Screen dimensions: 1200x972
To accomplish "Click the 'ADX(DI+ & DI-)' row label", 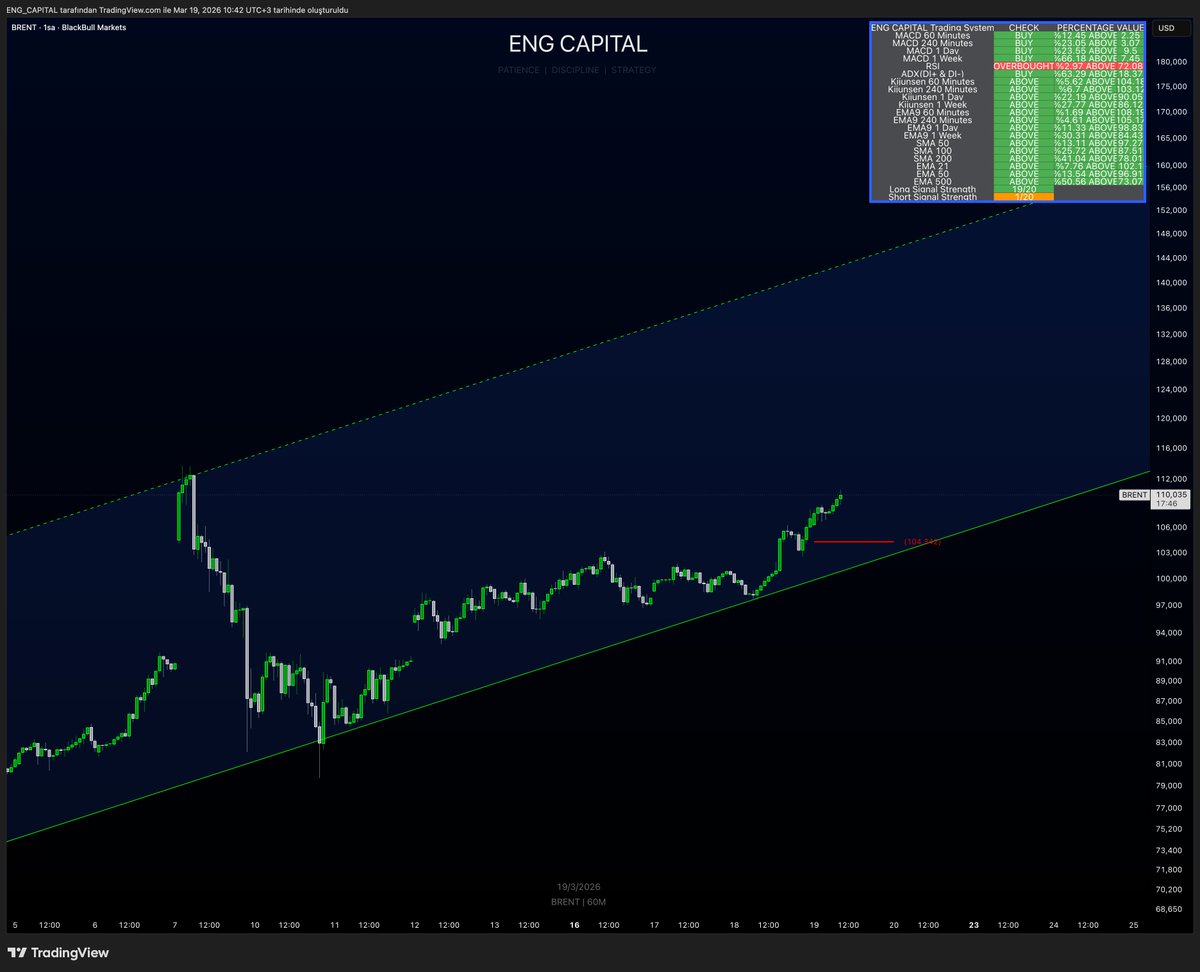I will pos(932,74).
